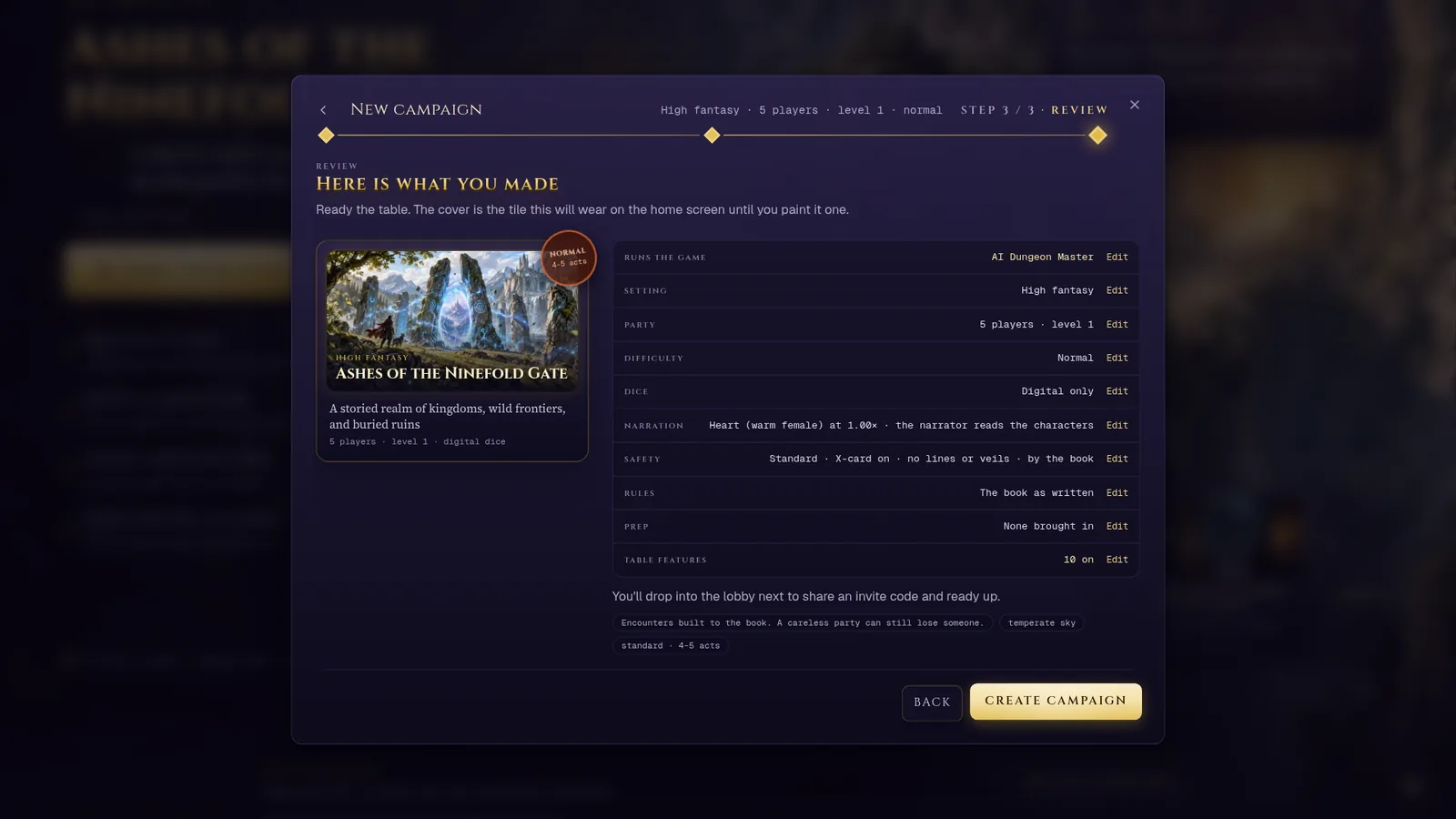Click the 'Heart (warm female) at 1.00×' narration value
Screen dimensions: 1456x819
pyautogui.click(x=793, y=426)
